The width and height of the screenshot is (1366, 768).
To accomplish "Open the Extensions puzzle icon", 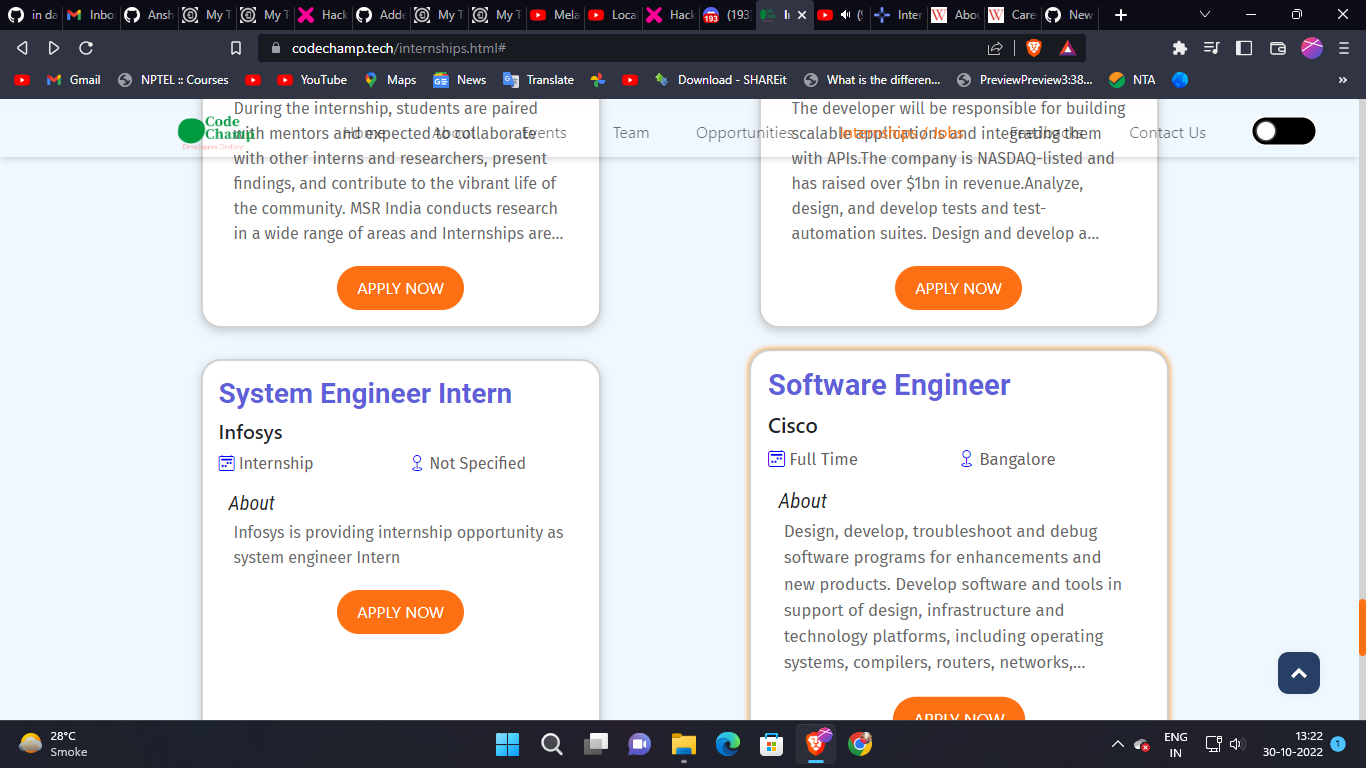I will click(x=1179, y=48).
